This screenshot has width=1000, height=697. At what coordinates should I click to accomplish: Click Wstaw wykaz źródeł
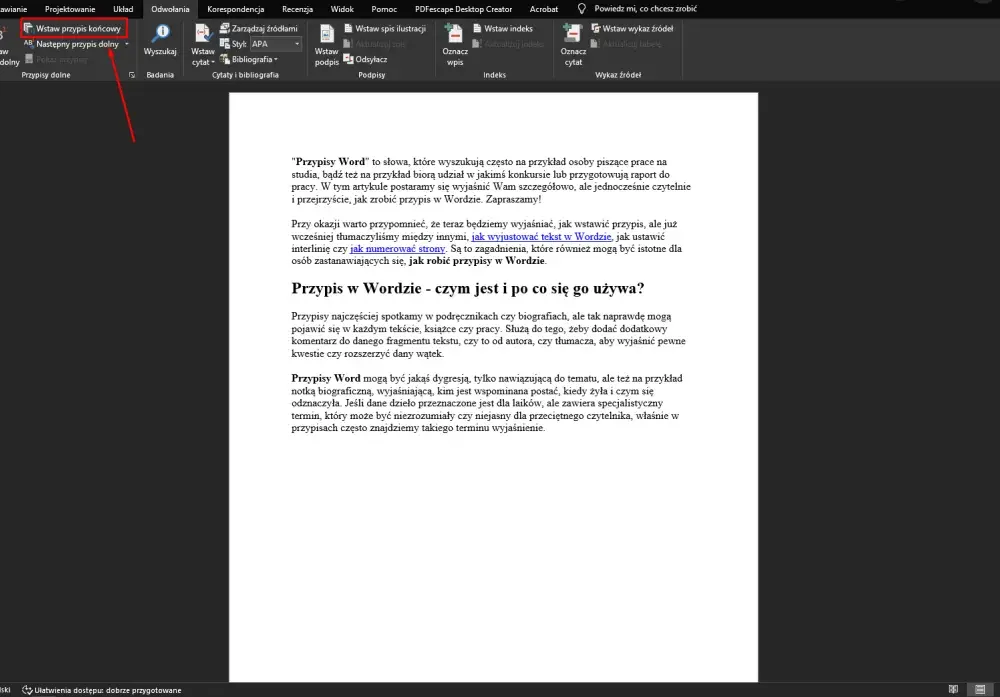632,28
